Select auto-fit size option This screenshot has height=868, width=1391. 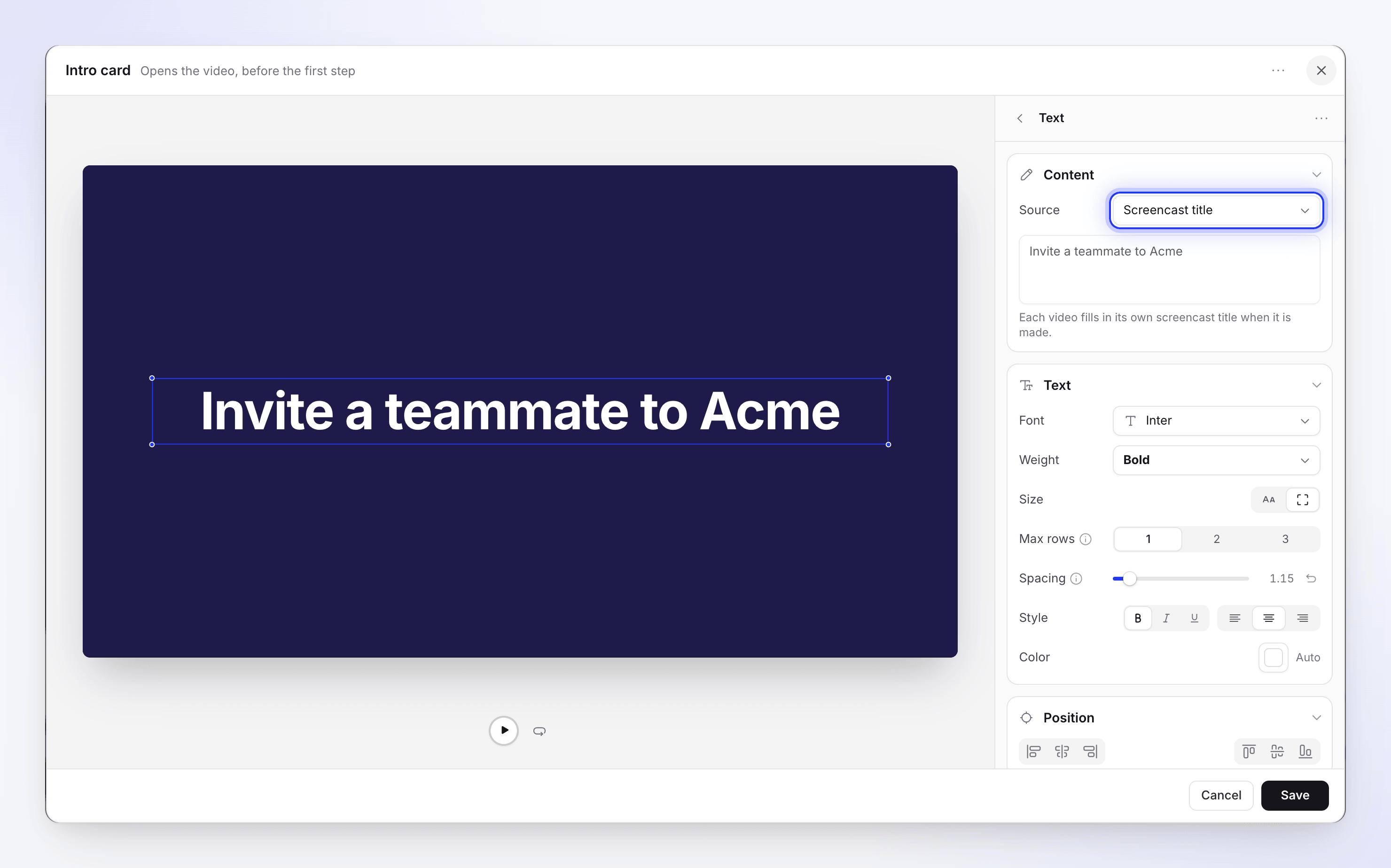point(1303,499)
